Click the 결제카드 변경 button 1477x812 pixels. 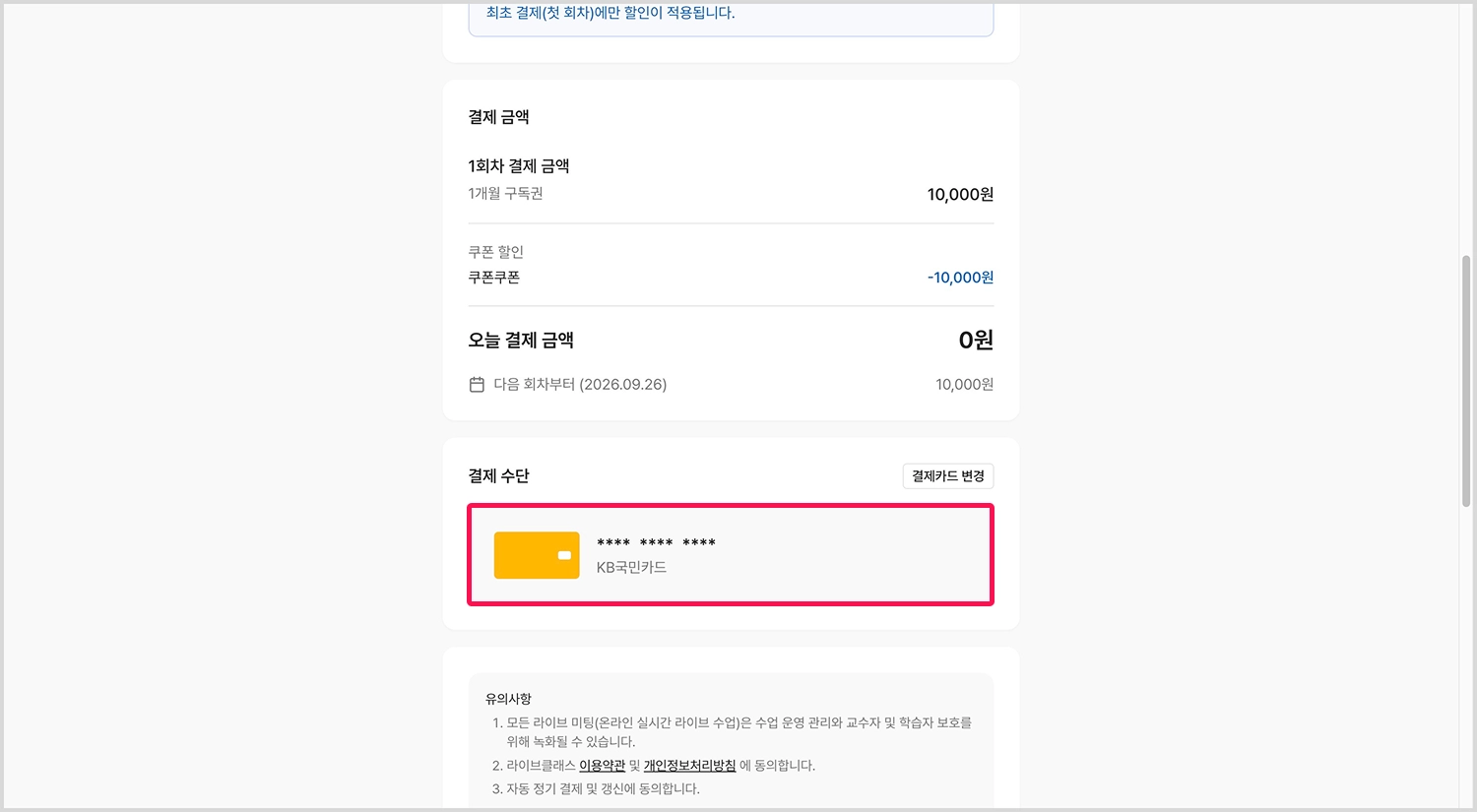[948, 476]
